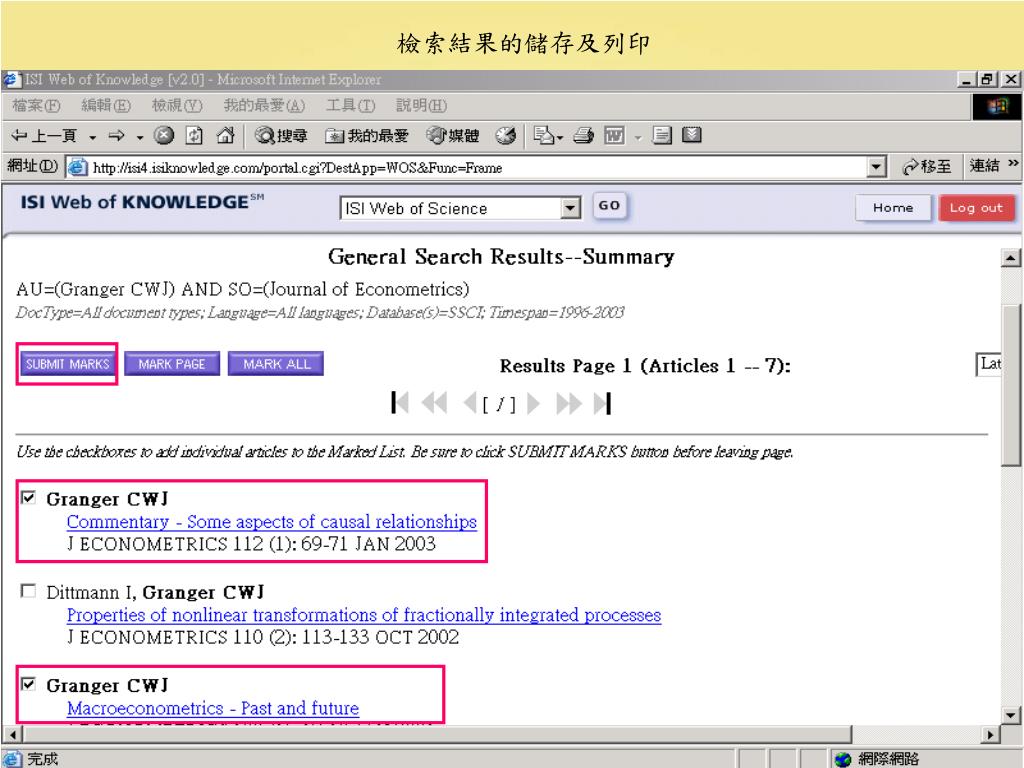Skip forward with double-right arrows
This screenshot has height=768, width=1024.
(x=569, y=403)
